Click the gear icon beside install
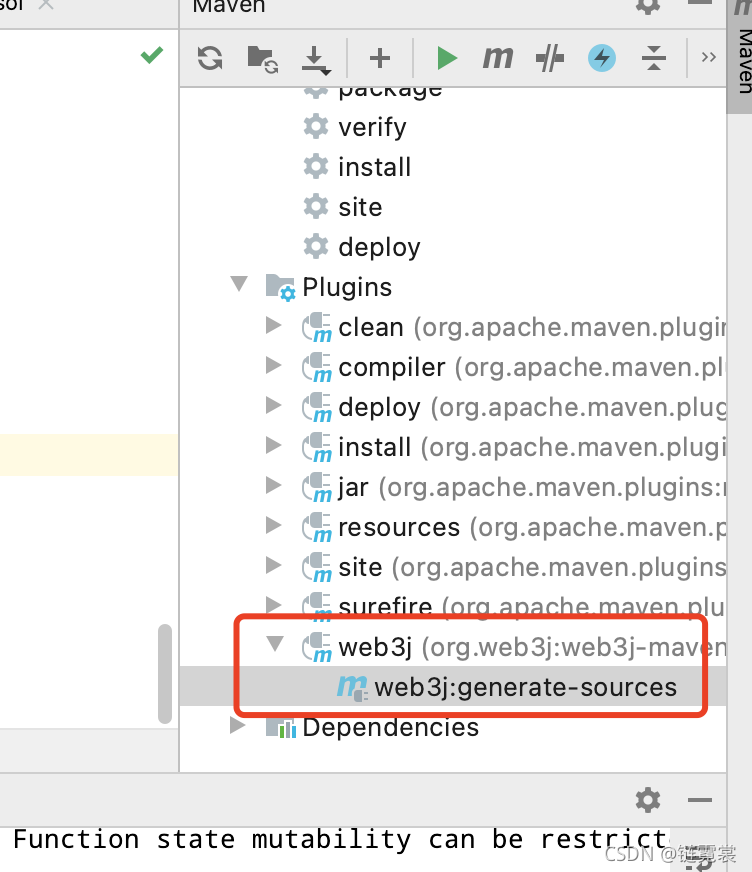The width and height of the screenshot is (752, 872). coord(316,167)
